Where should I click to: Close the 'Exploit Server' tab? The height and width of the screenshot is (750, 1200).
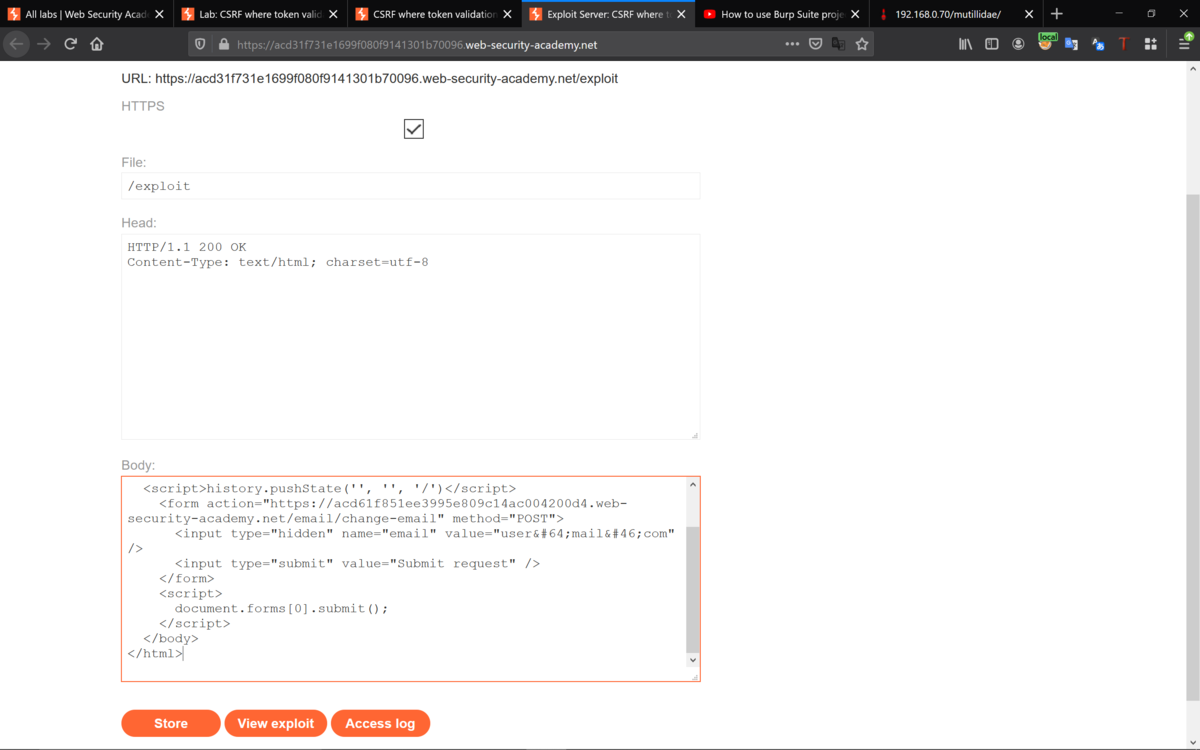tap(681, 15)
